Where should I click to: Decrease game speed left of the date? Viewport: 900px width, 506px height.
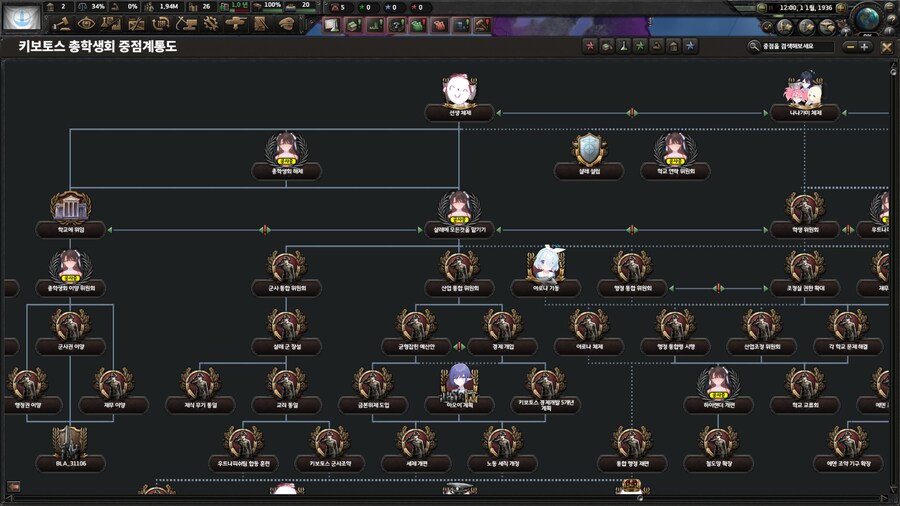tap(761, 8)
